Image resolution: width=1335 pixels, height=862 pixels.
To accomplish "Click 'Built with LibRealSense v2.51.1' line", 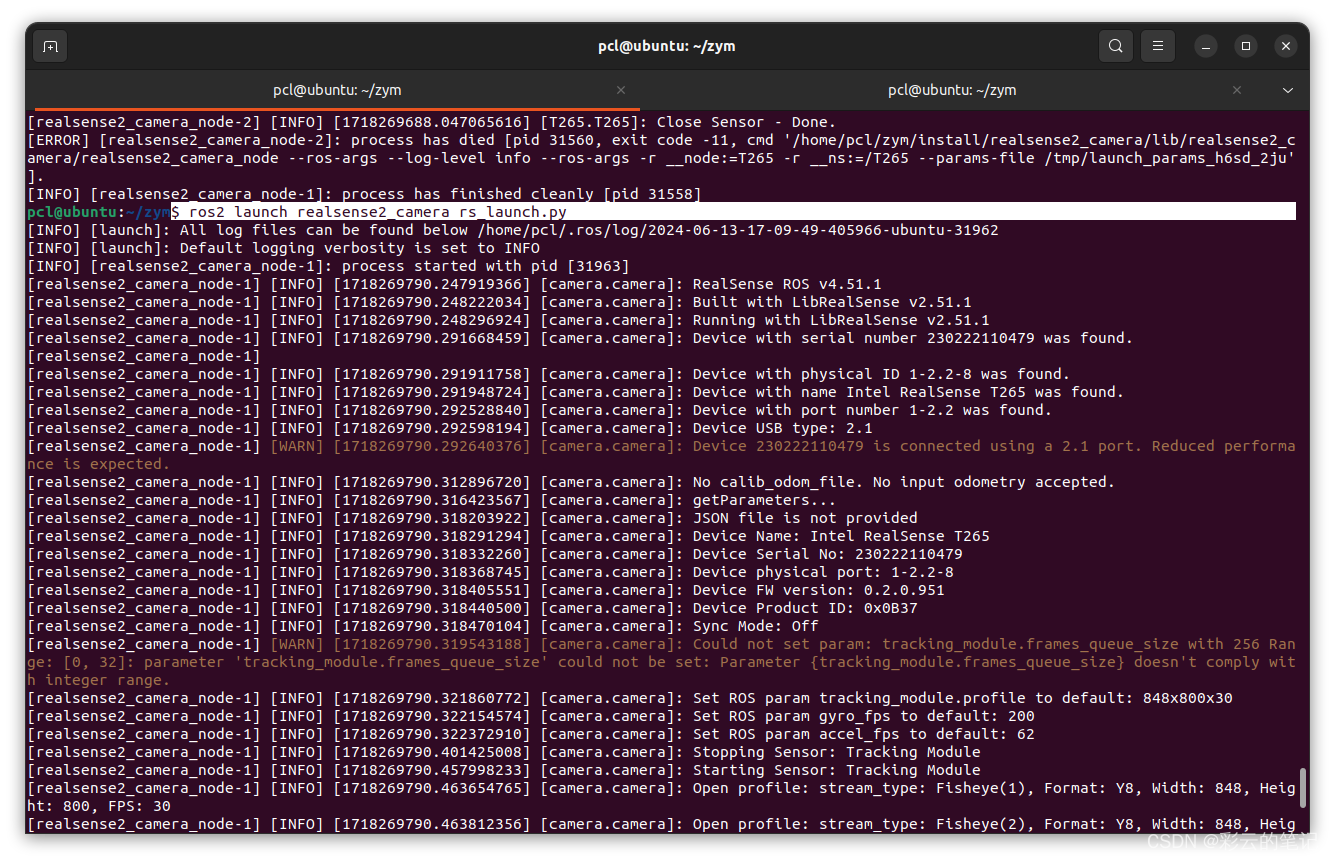I will pos(499,302).
